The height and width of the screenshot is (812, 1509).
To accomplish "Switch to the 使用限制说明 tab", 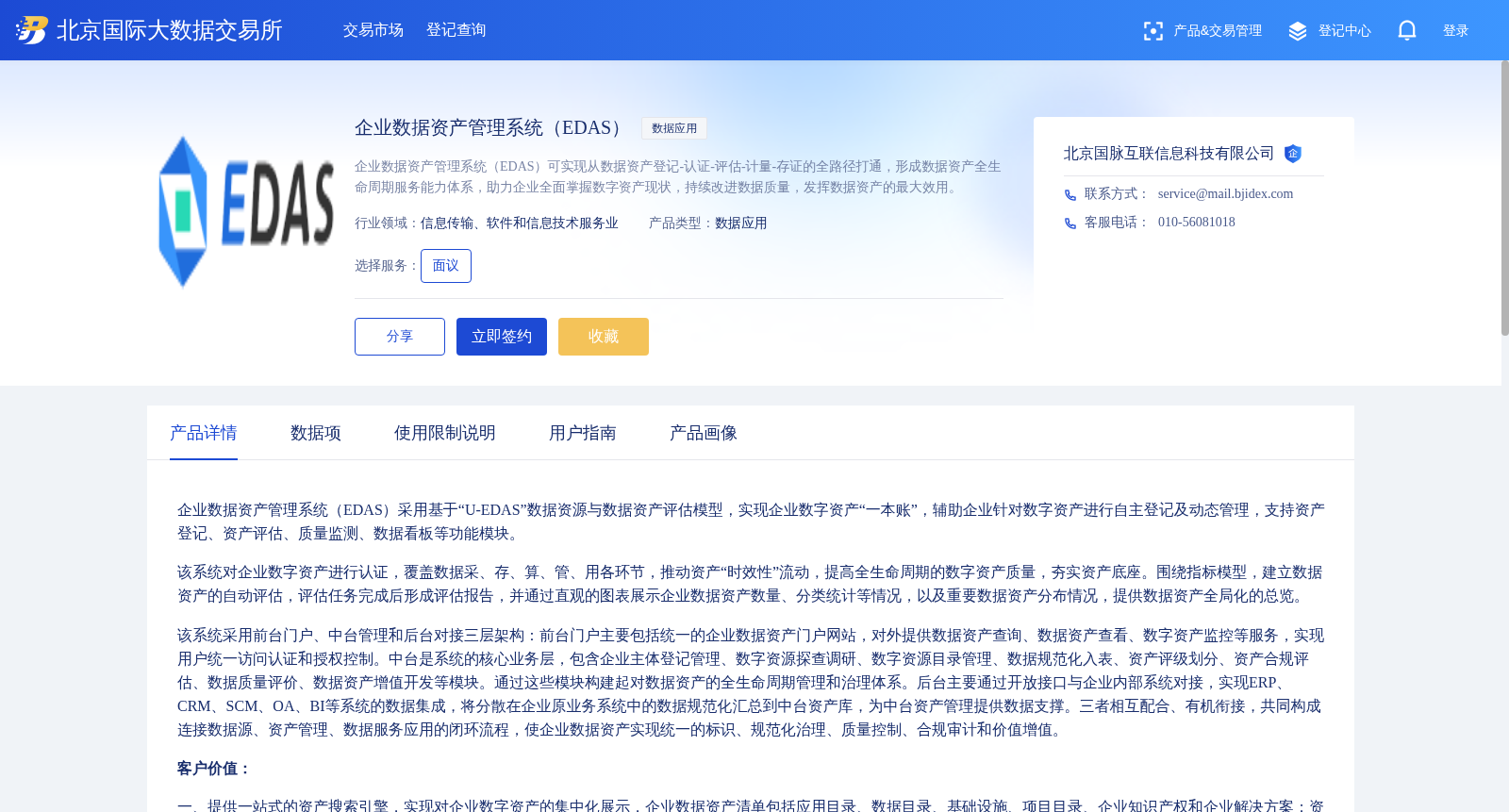I will click(x=445, y=433).
